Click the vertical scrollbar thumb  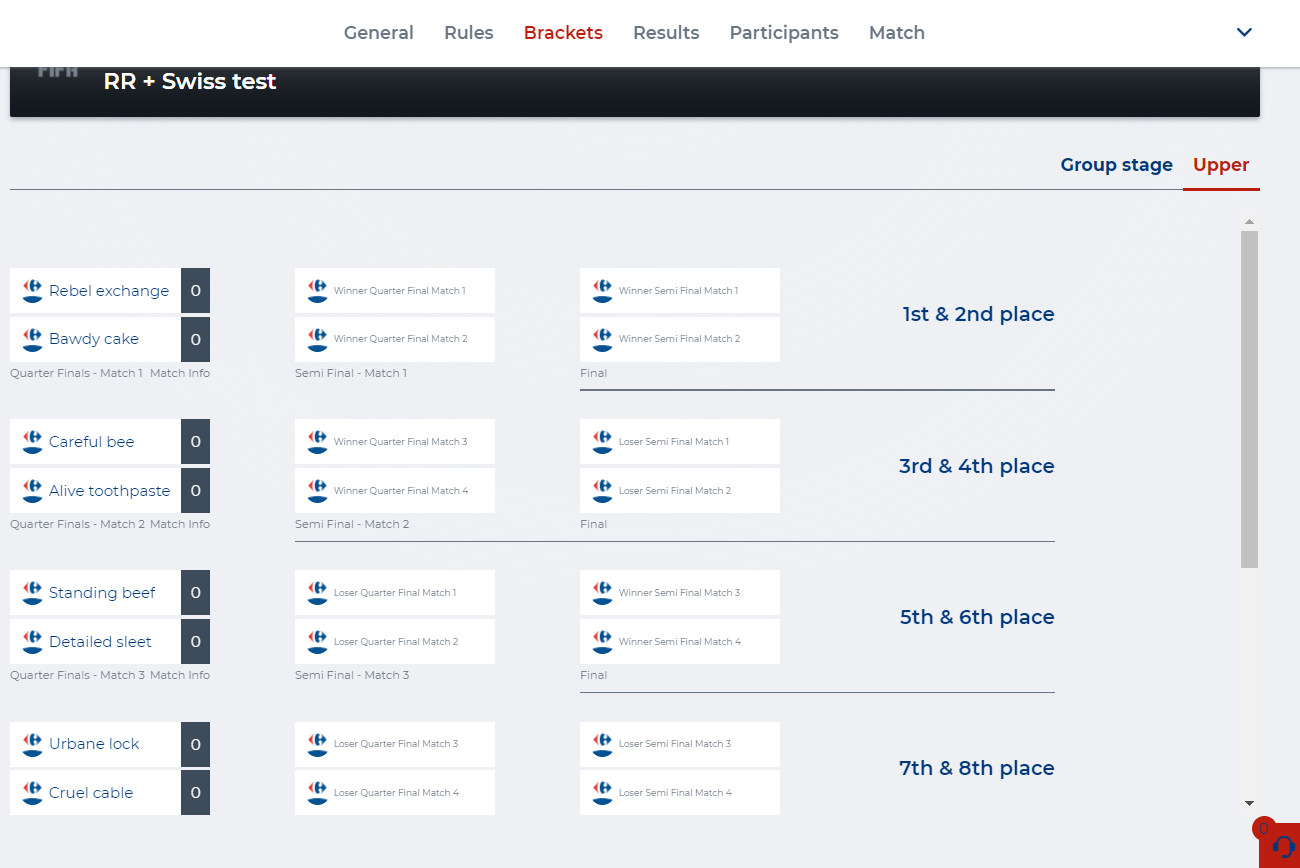[1249, 400]
